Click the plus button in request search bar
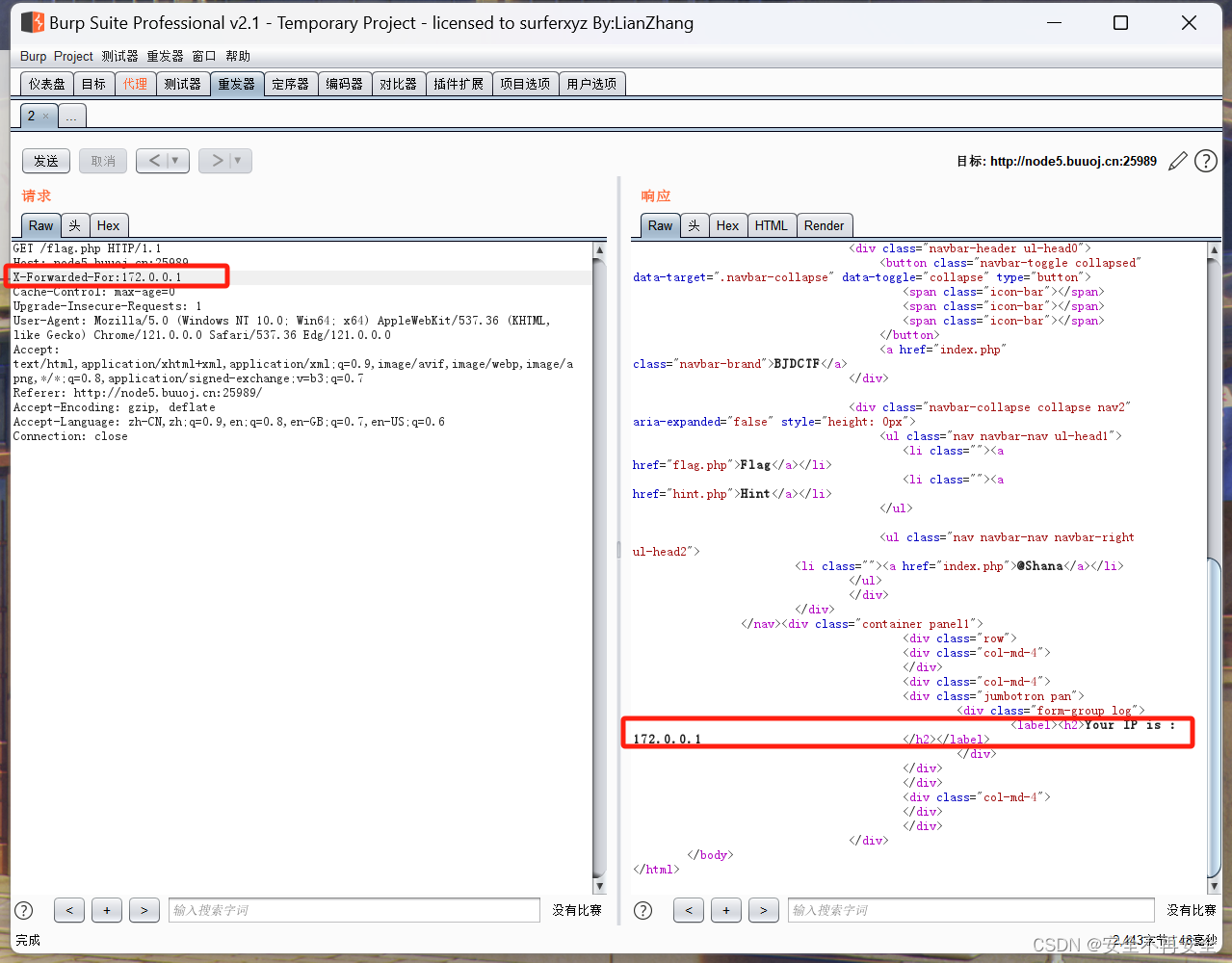 (107, 910)
